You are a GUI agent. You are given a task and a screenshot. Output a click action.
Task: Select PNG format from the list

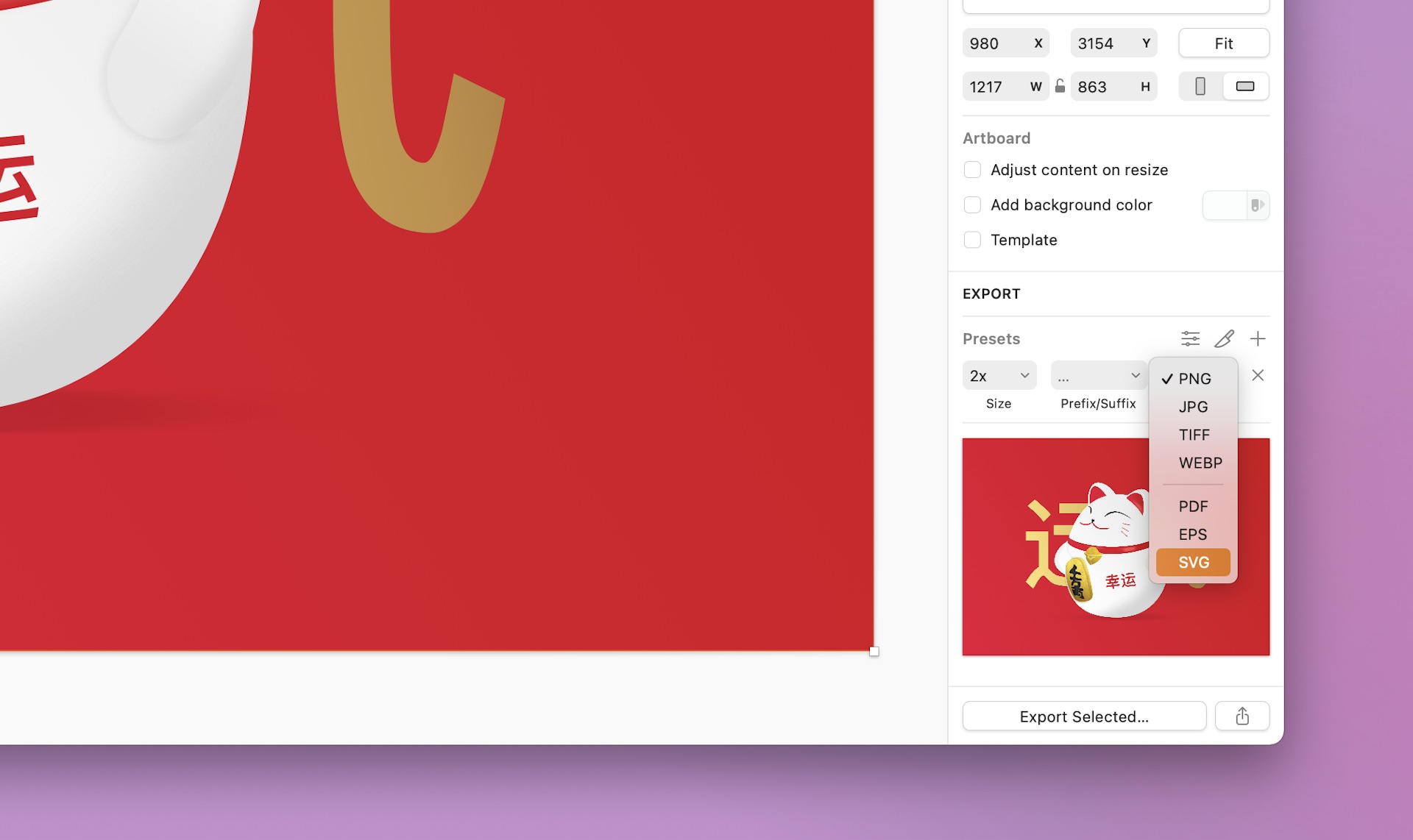point(1194,378)
